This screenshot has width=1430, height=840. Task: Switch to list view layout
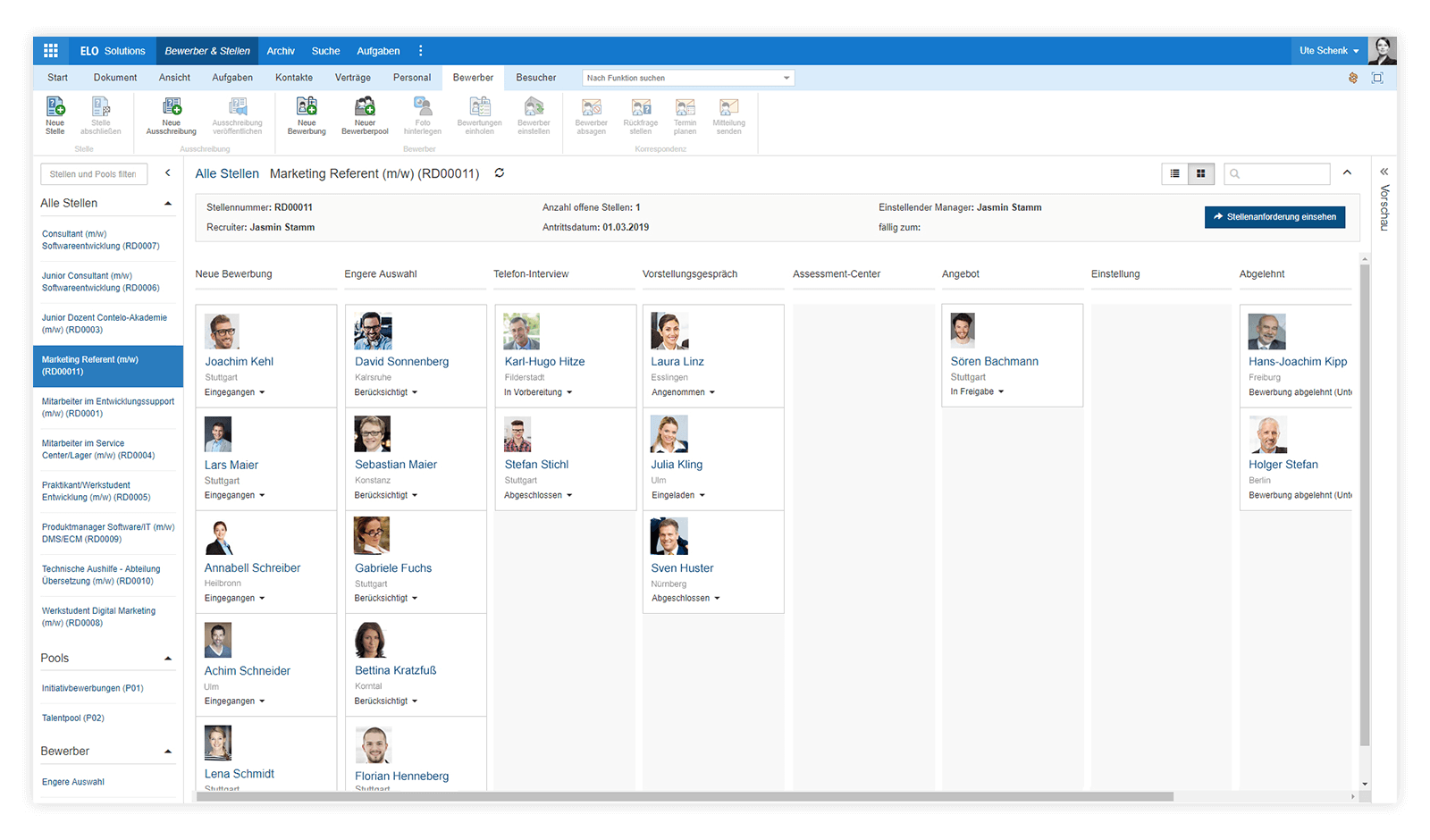click(1175, 173)
